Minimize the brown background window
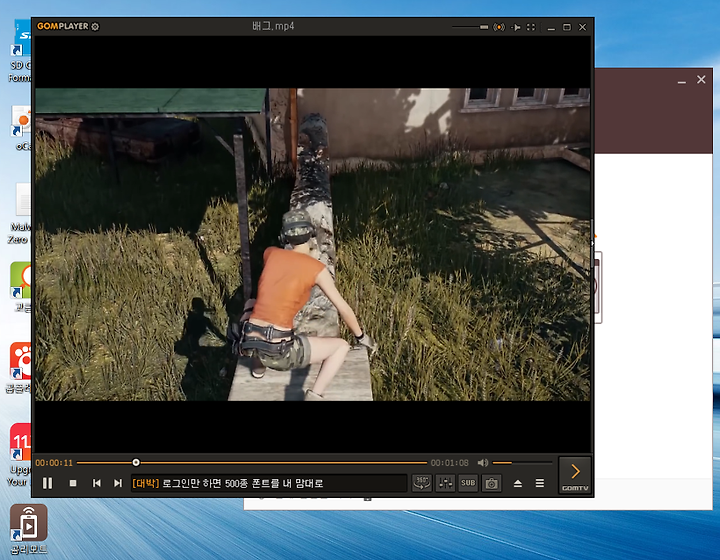 (682, 80)
